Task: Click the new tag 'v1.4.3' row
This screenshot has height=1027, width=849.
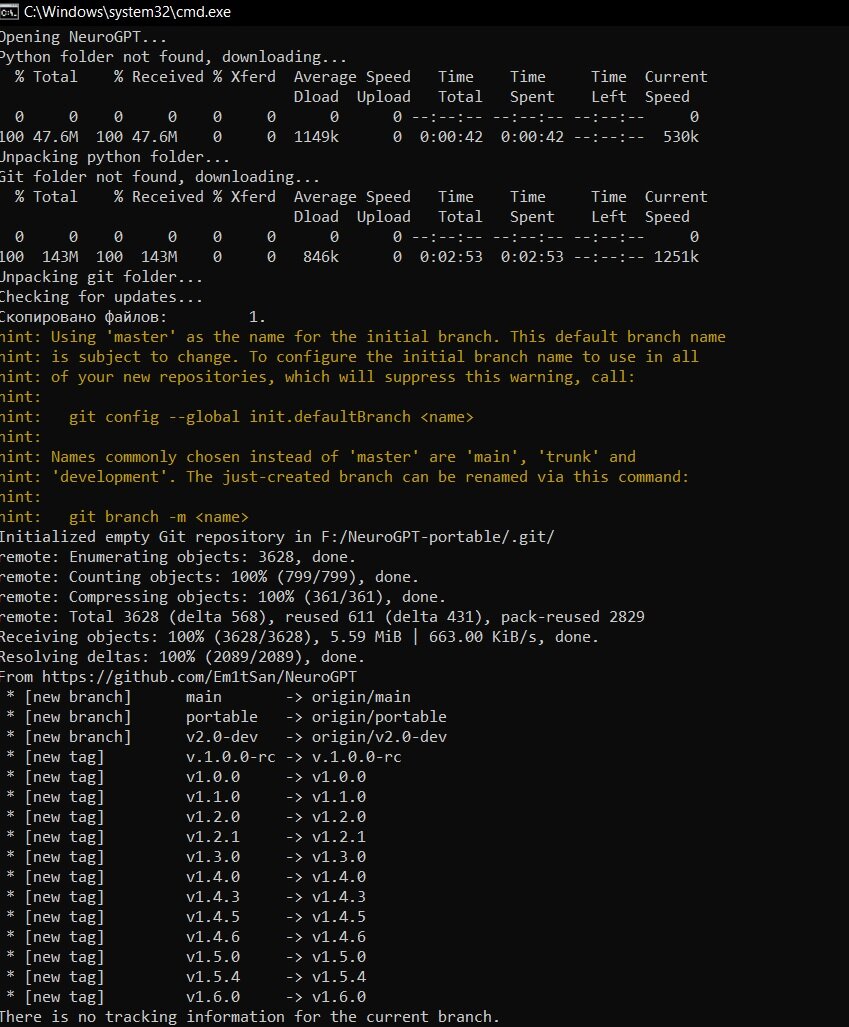Action: click(186, 897)
